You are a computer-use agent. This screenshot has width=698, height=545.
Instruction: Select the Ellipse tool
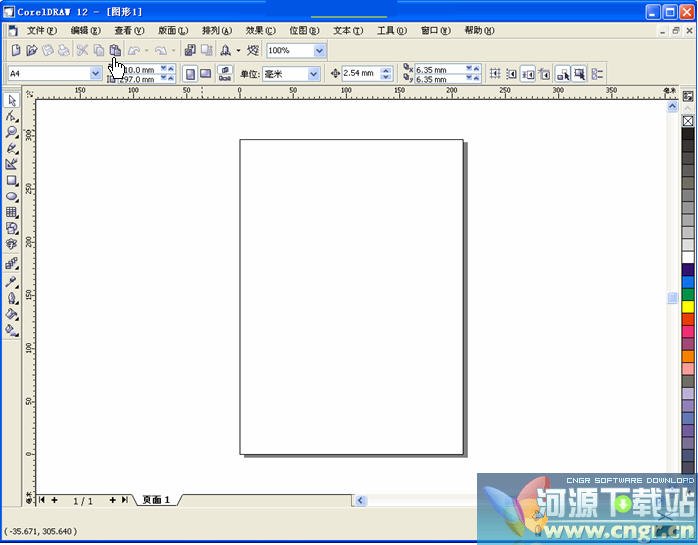[x=12, y=196]
